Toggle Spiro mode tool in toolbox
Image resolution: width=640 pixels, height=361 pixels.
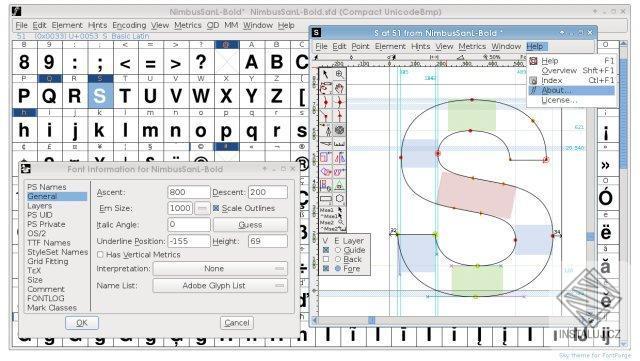point(339,130)
